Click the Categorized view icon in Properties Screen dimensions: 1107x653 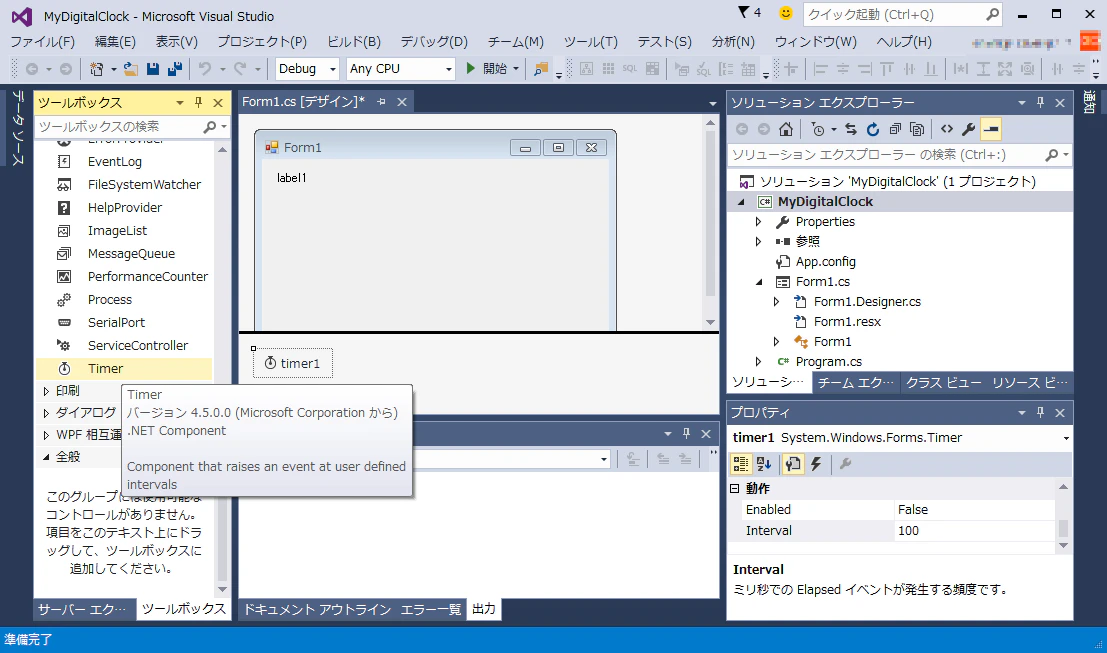741,464
